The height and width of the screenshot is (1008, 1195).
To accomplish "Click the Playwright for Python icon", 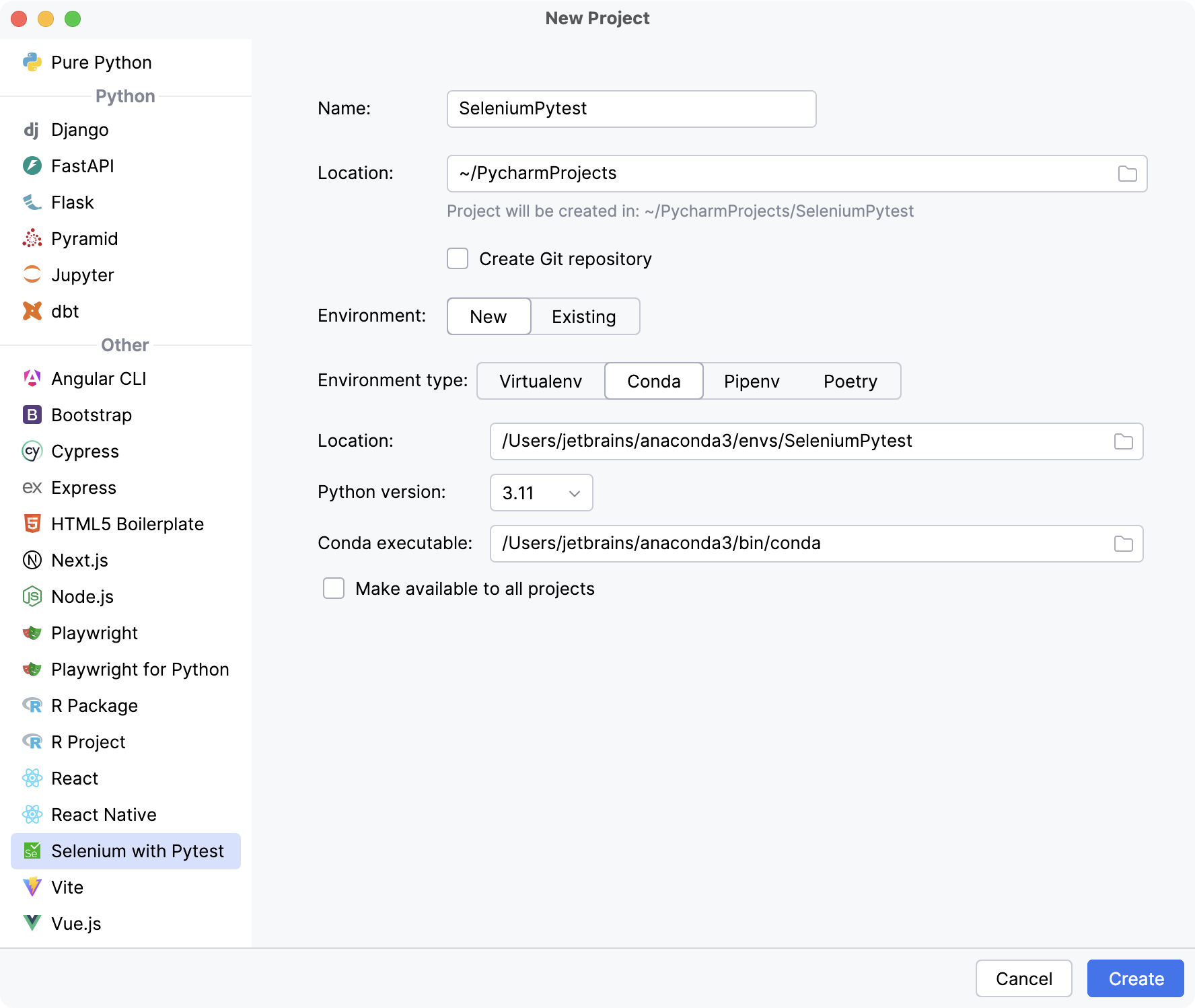I will pos(32,669).
